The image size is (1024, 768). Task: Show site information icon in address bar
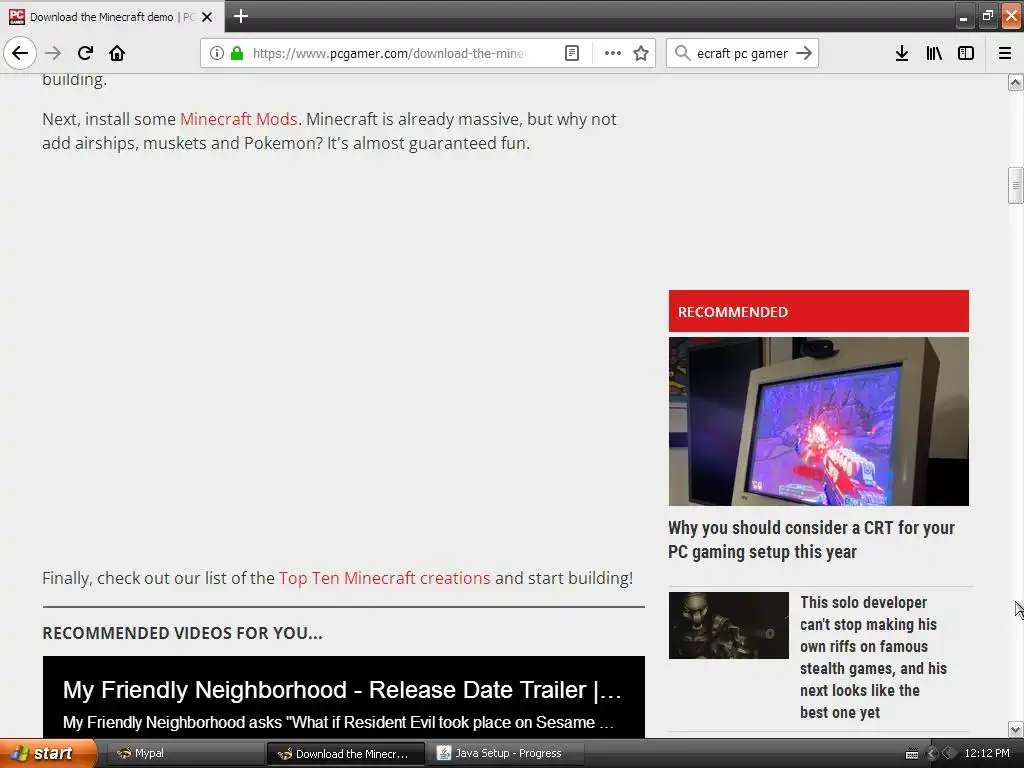(217, 53)
